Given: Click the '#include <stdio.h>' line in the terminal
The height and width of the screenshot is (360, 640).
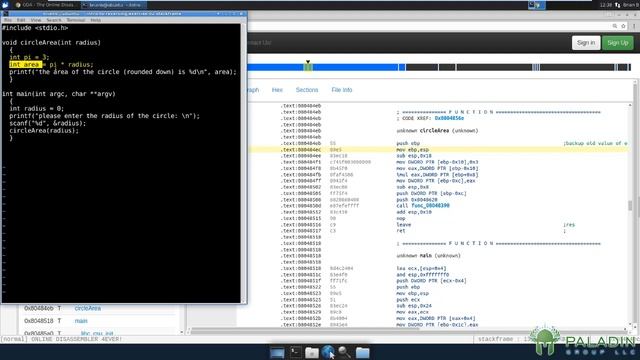Looking at the screenshot, I should [x=35, y=28].
